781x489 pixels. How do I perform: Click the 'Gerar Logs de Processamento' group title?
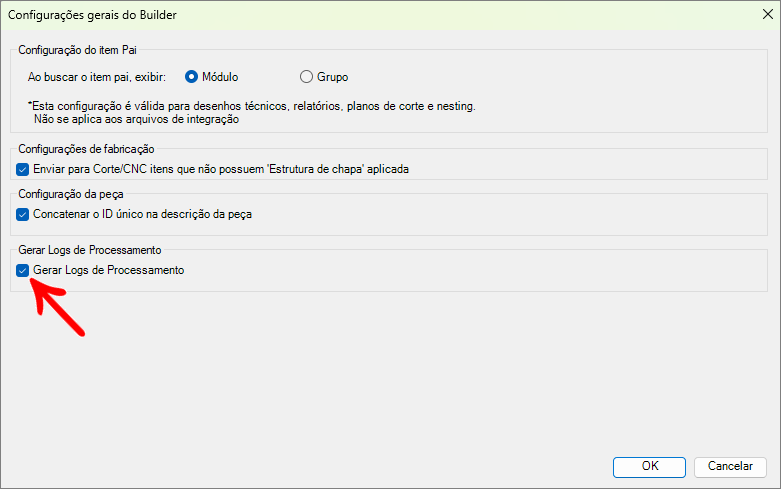click(90, 249)
